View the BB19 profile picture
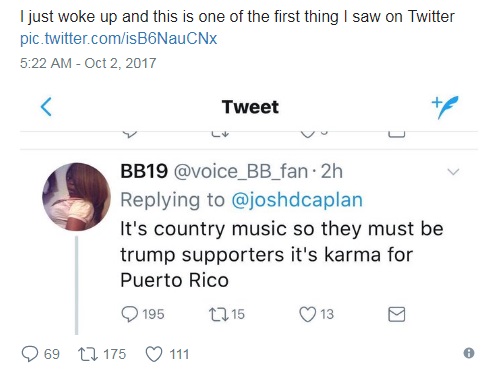This screenshot has height=374, width=496. (x=76, y=197)
